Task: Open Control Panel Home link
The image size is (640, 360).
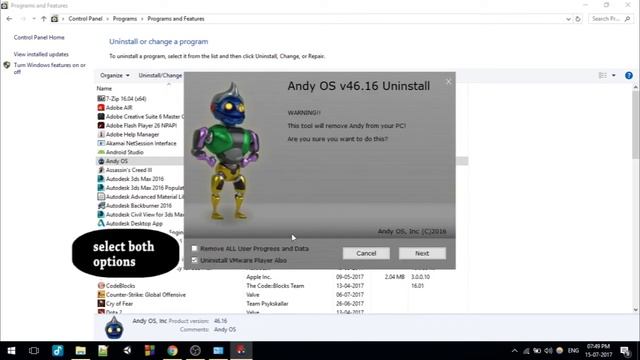Action: click(x=39, y=37)
